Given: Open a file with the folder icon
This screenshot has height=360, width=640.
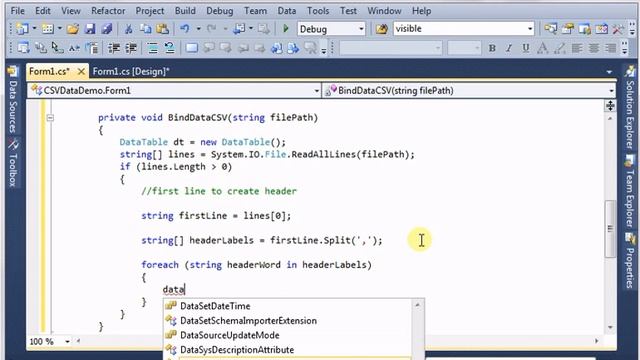Looking at the screenshot, I should 73,29.
